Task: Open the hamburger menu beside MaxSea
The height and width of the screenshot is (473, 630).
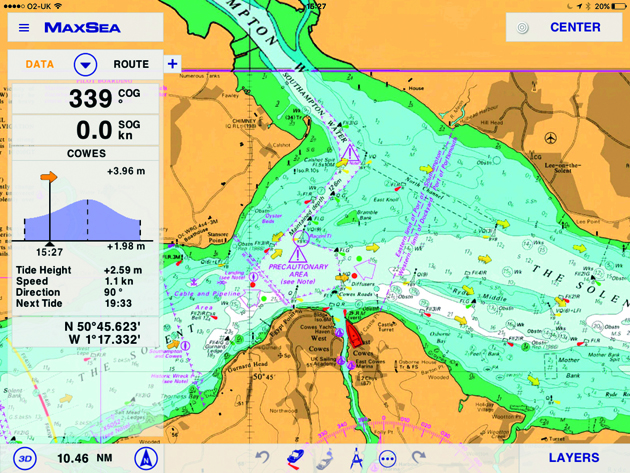Action: click(x=24, y=28)
